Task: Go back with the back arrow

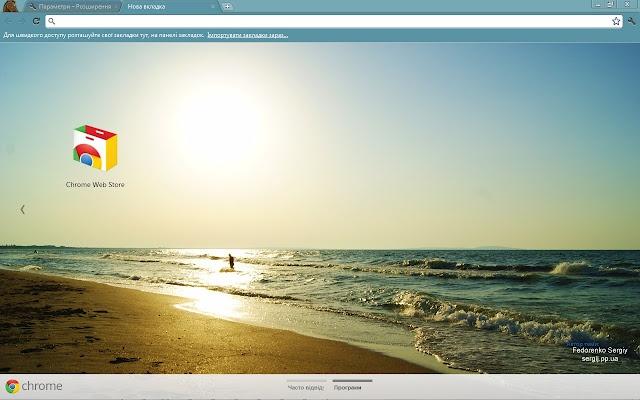Action: tap(9, 21)
